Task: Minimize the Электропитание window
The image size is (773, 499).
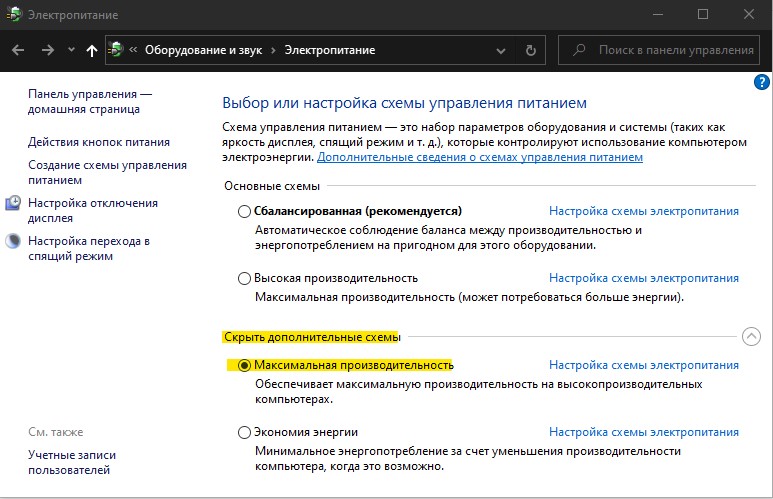Action: [657, 15]
